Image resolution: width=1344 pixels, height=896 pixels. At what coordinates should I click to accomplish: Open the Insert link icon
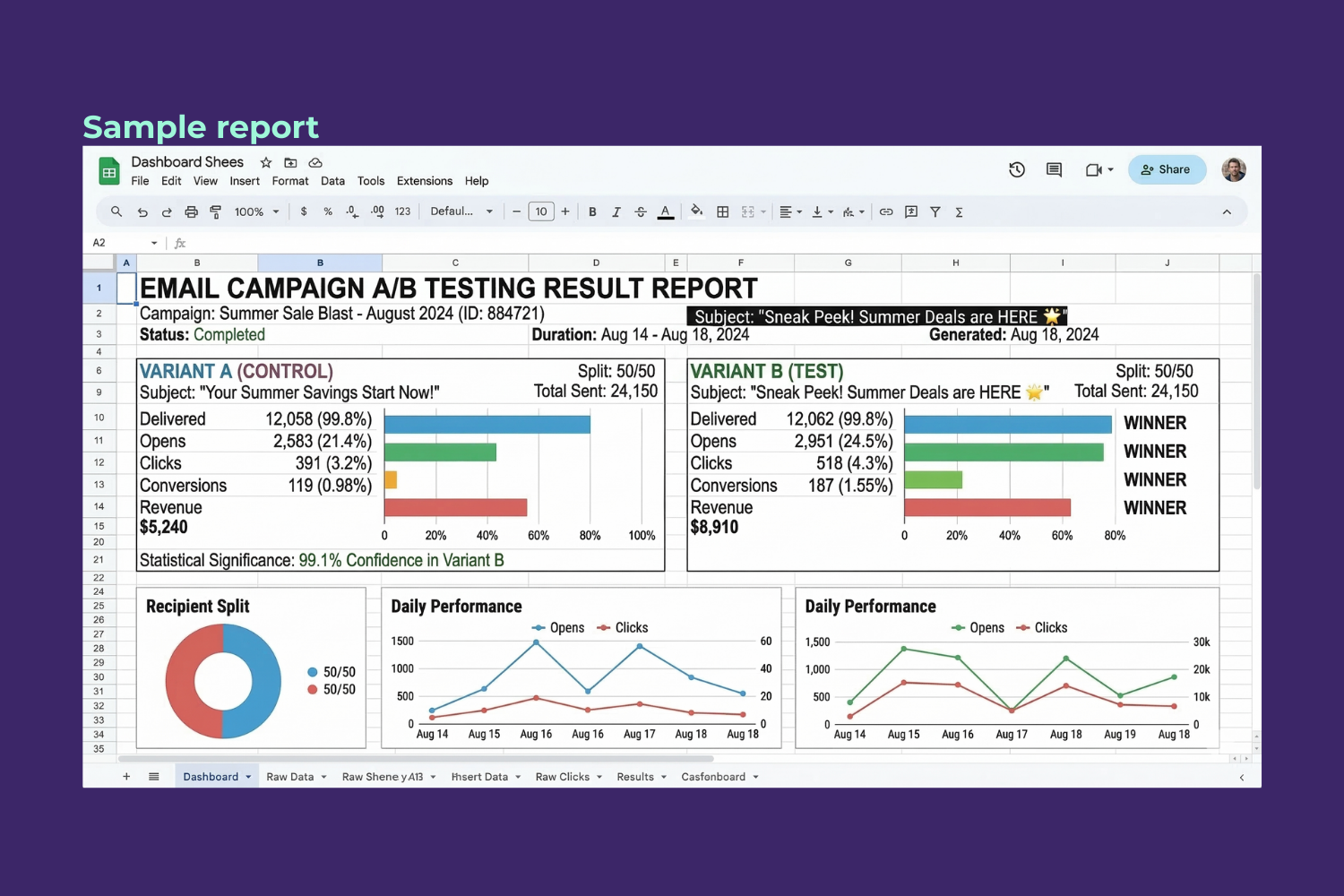(886, 211)
